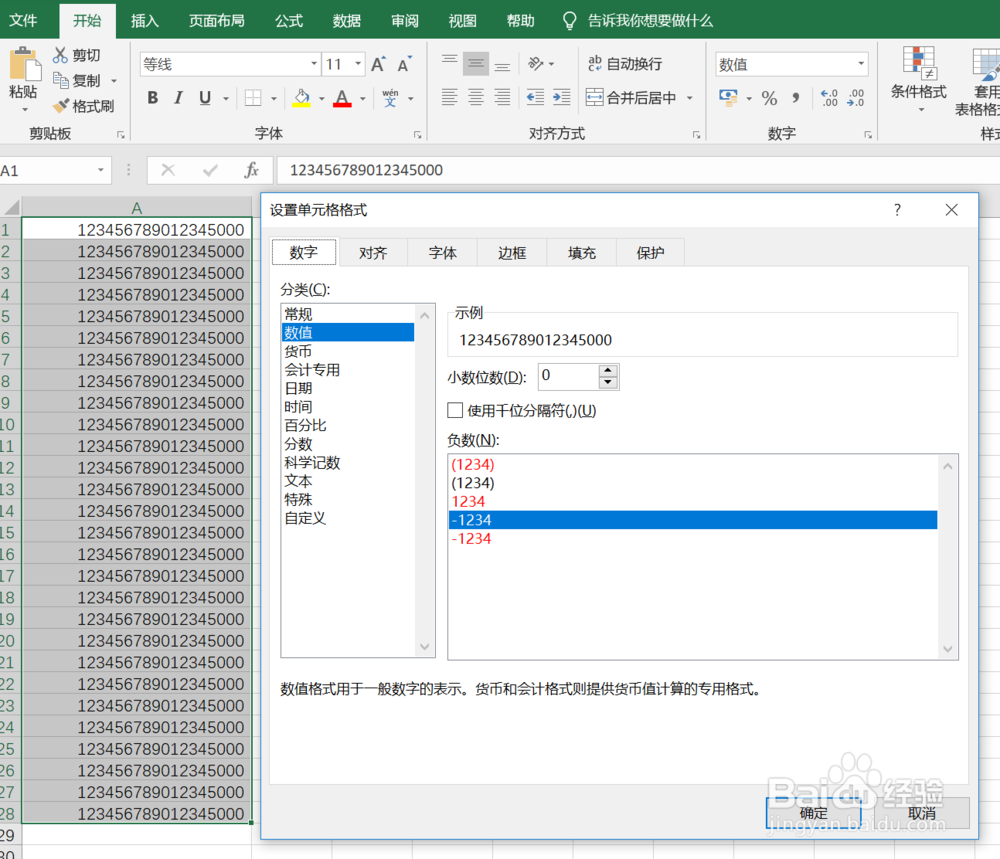Apply bold formatting with the B icon
The width and height of the screenshot is (1000, 859).
pos(152,98)
